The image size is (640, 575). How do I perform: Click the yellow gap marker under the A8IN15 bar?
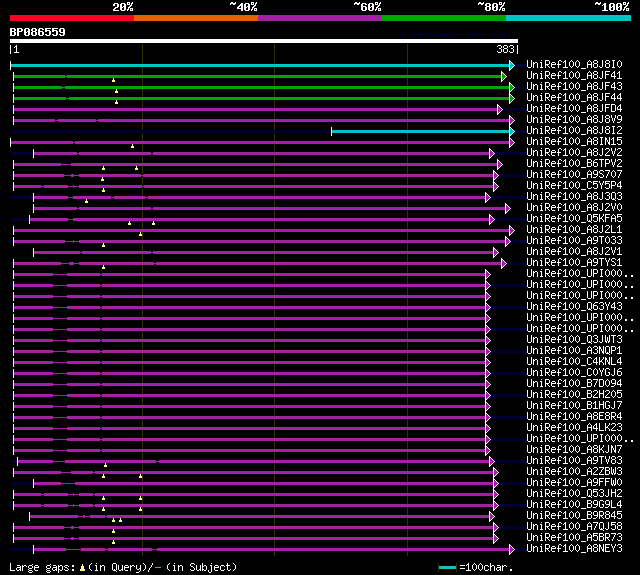click(132, 146)
